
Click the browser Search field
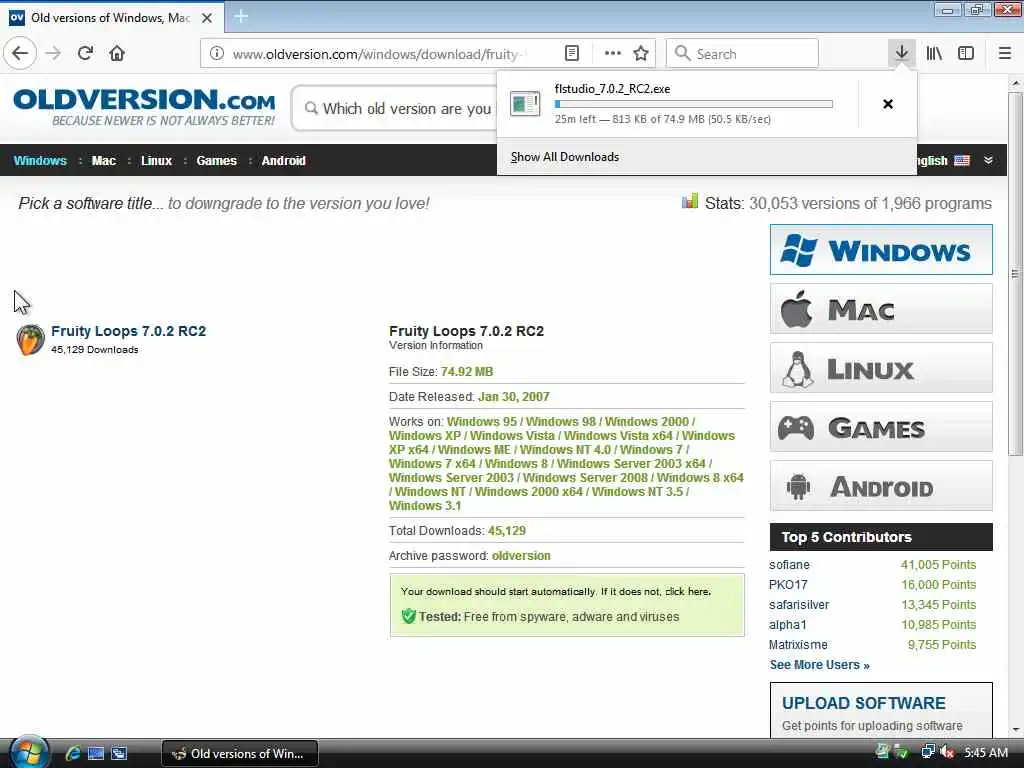pos(742,54)
